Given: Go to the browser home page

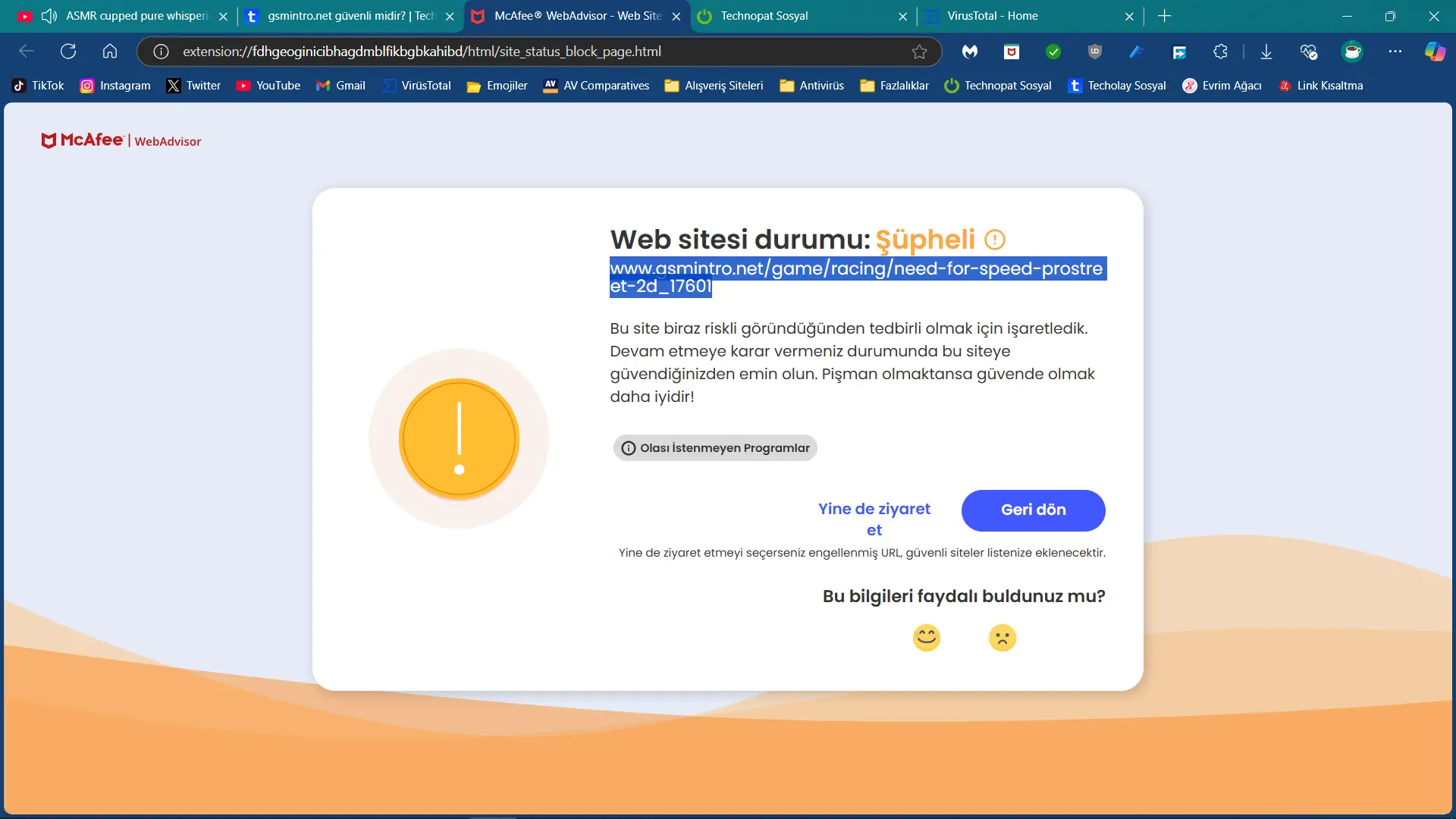Looking at the screenshot, I should point(110,52).
